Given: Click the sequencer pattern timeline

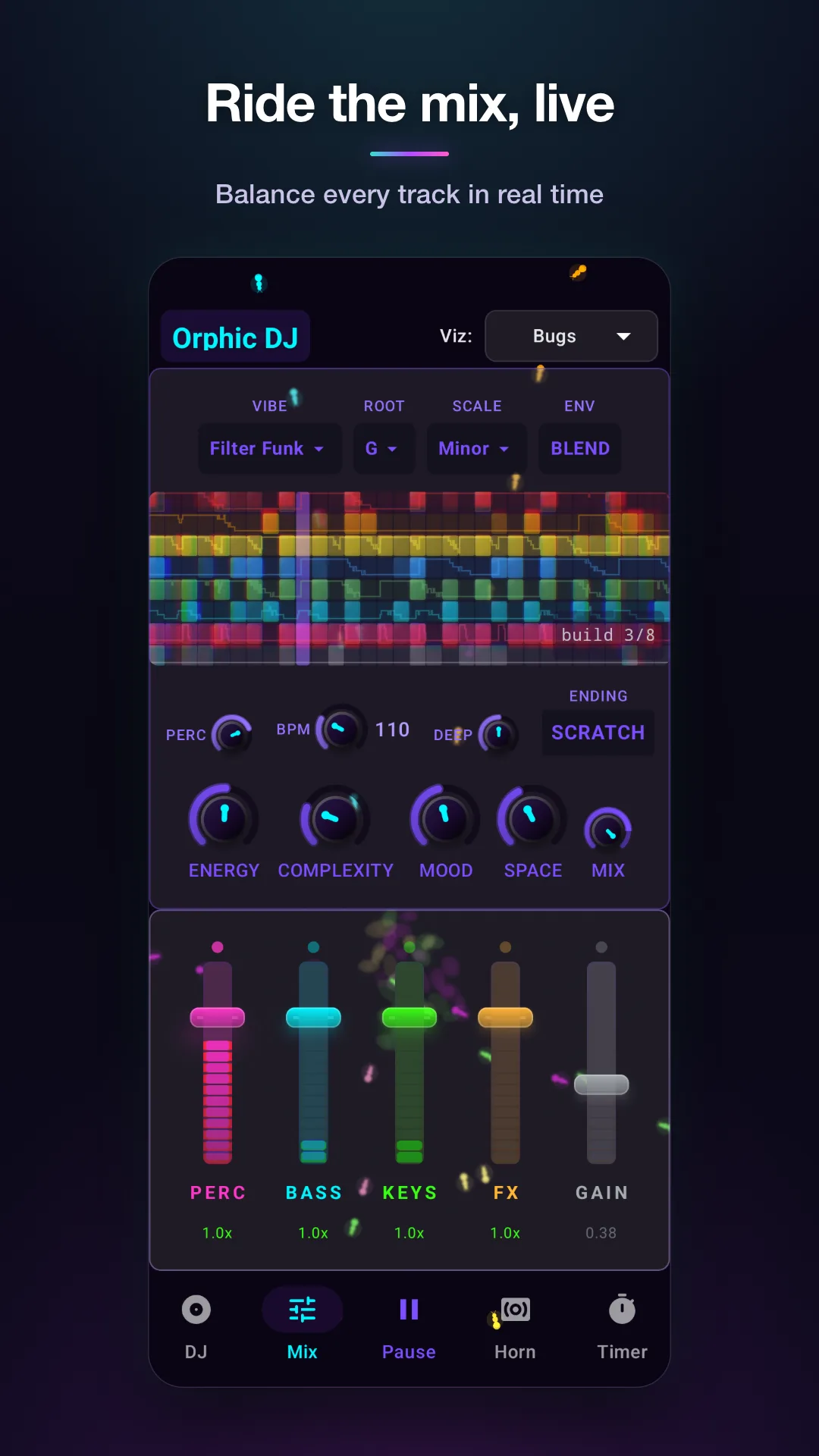Looking at the screenshot, I should click(409, 578).
